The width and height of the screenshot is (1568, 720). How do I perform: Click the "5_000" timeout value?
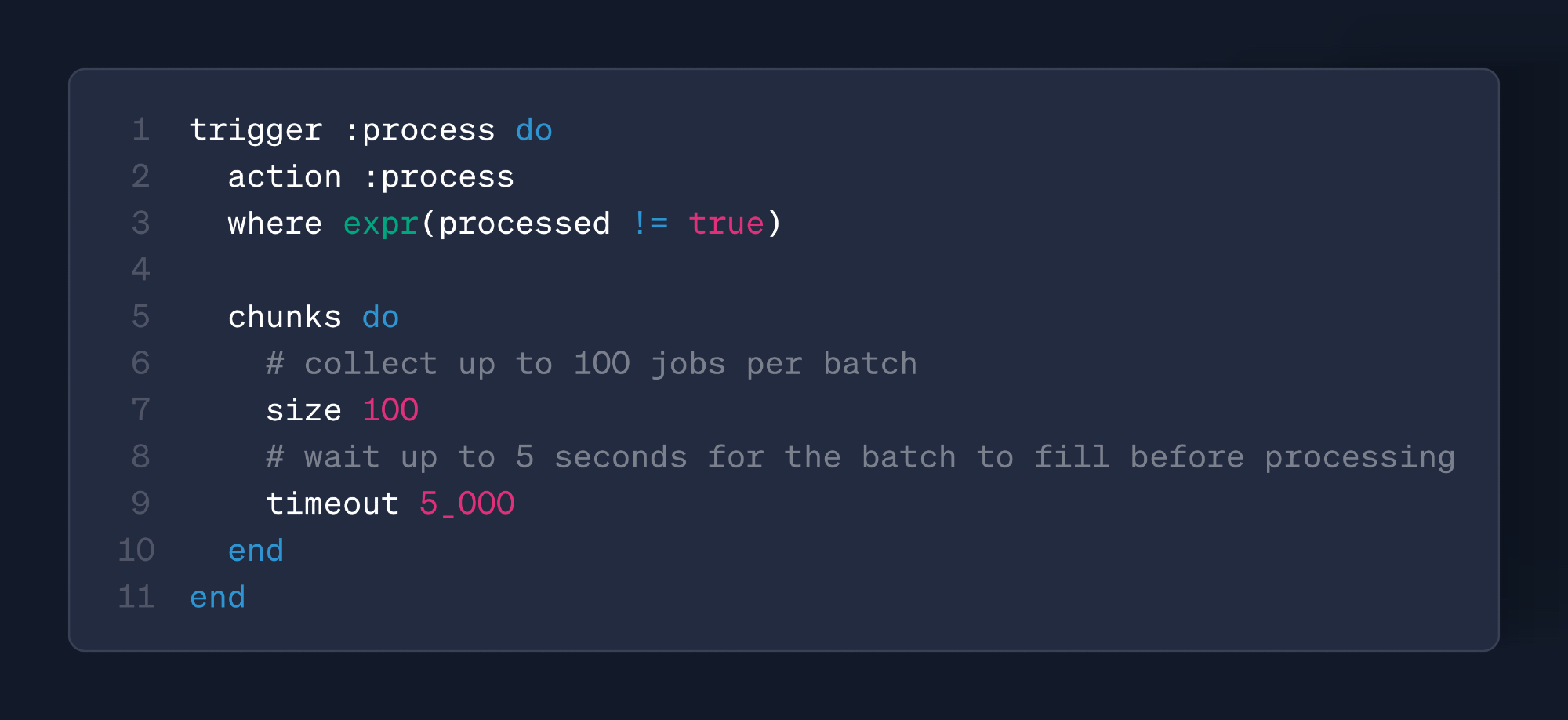pyautogui.click(x=466, y=504)
